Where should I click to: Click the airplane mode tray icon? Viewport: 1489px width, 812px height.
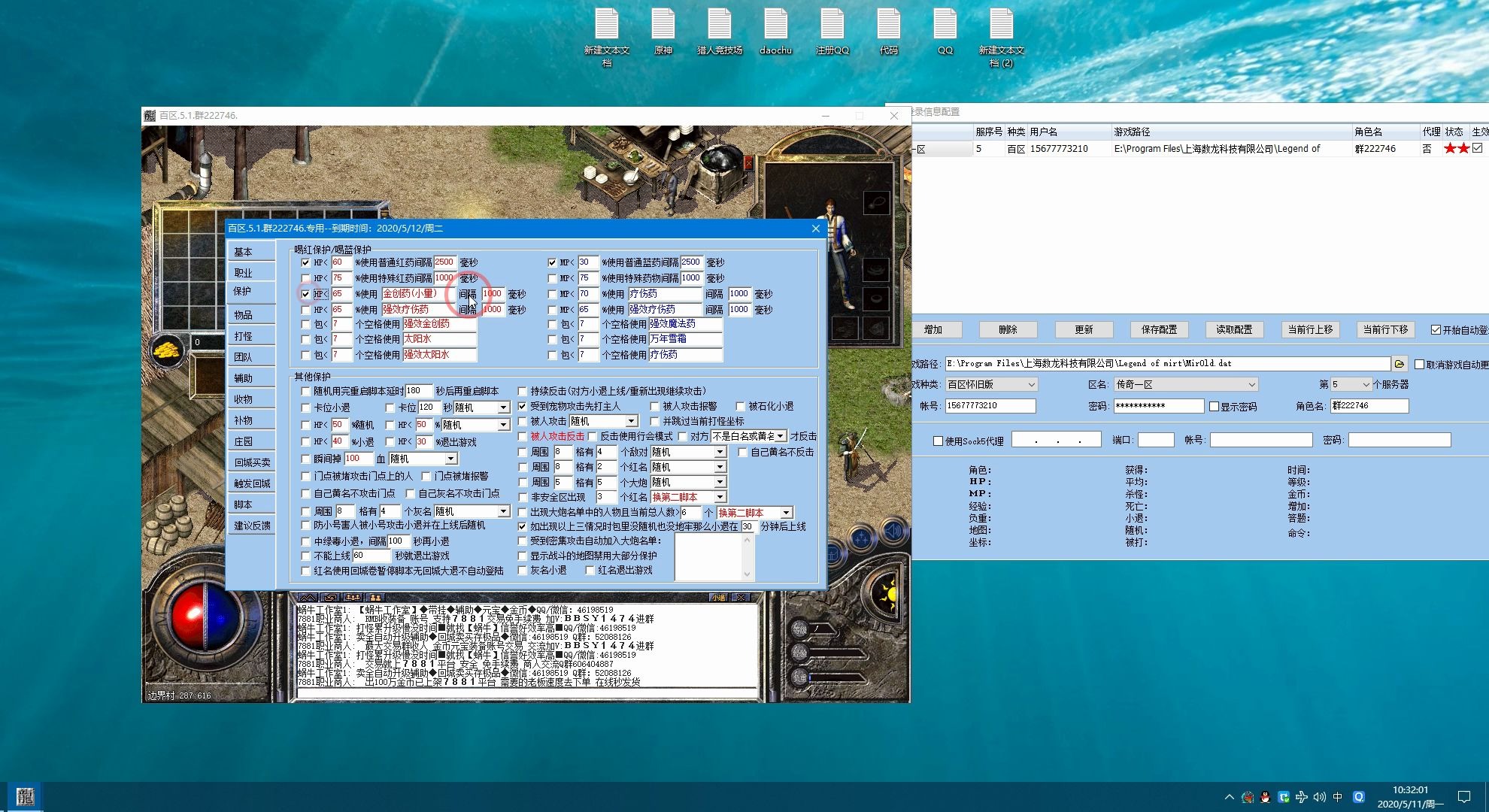pyautogui.click(x=1301, y=797)
